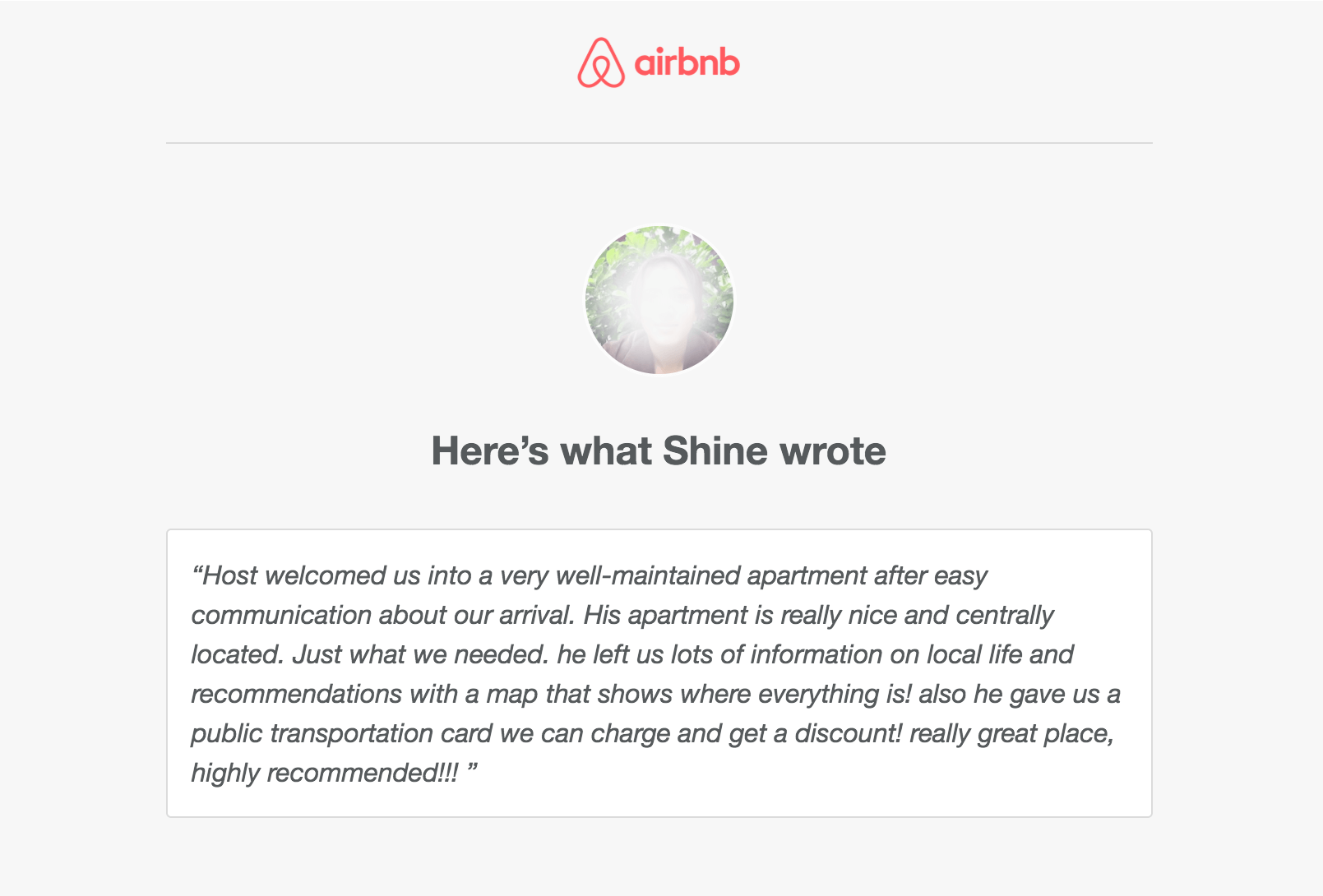Click the Airbnb Bélo logo symbol
Viewport: 1323px width, 896px height.
601,62
